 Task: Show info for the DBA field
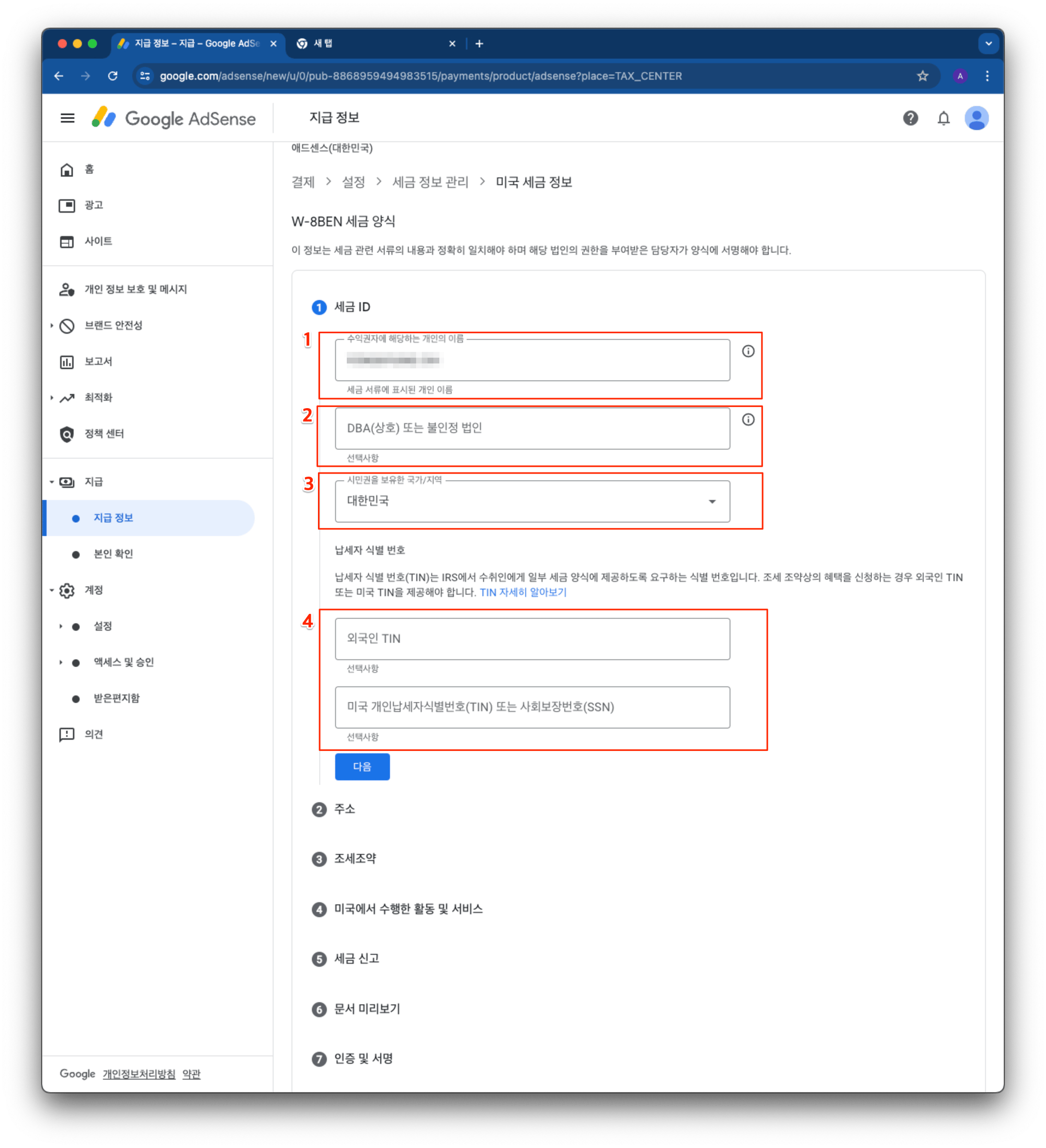click(748, 420)
